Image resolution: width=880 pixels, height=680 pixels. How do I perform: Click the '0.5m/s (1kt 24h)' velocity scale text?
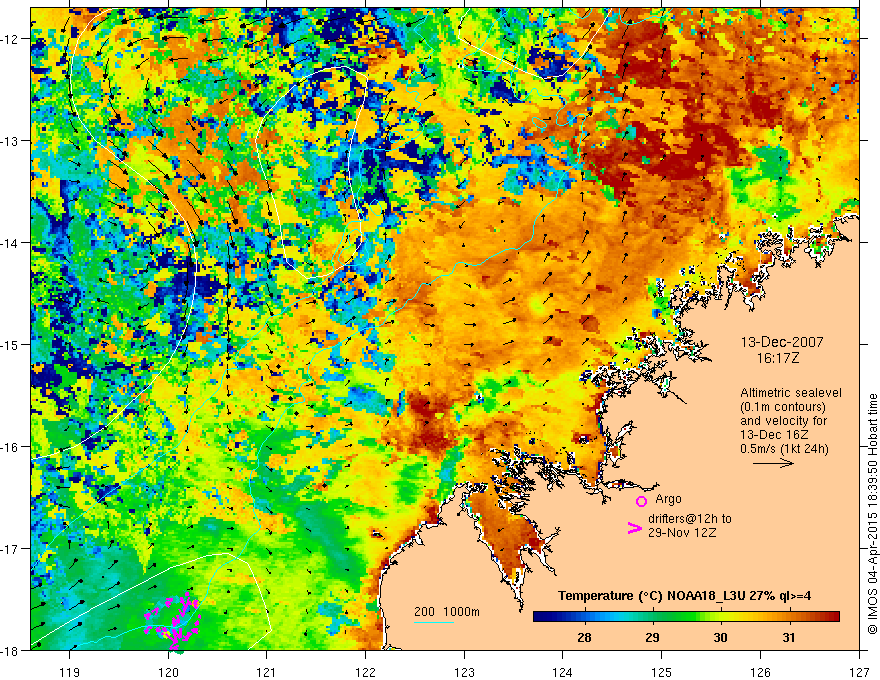tap(784, 449)
